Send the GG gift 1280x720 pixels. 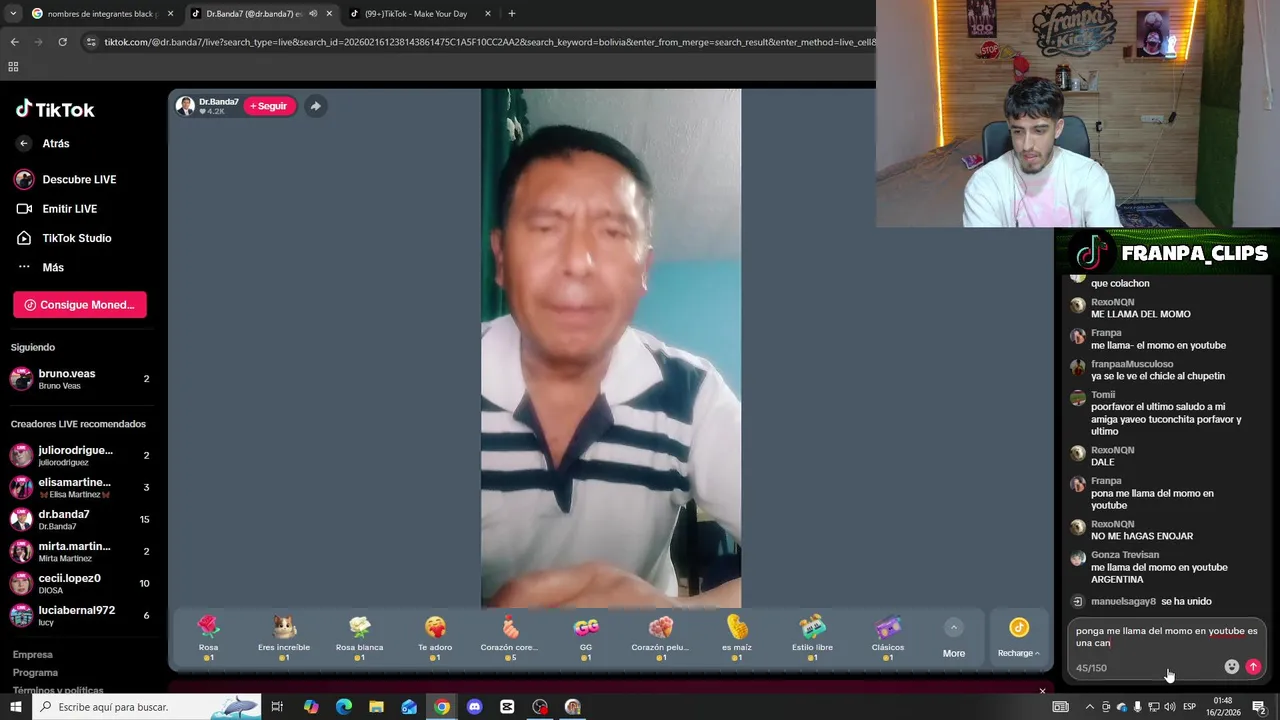pyautogui.click(x=586, y=637)
